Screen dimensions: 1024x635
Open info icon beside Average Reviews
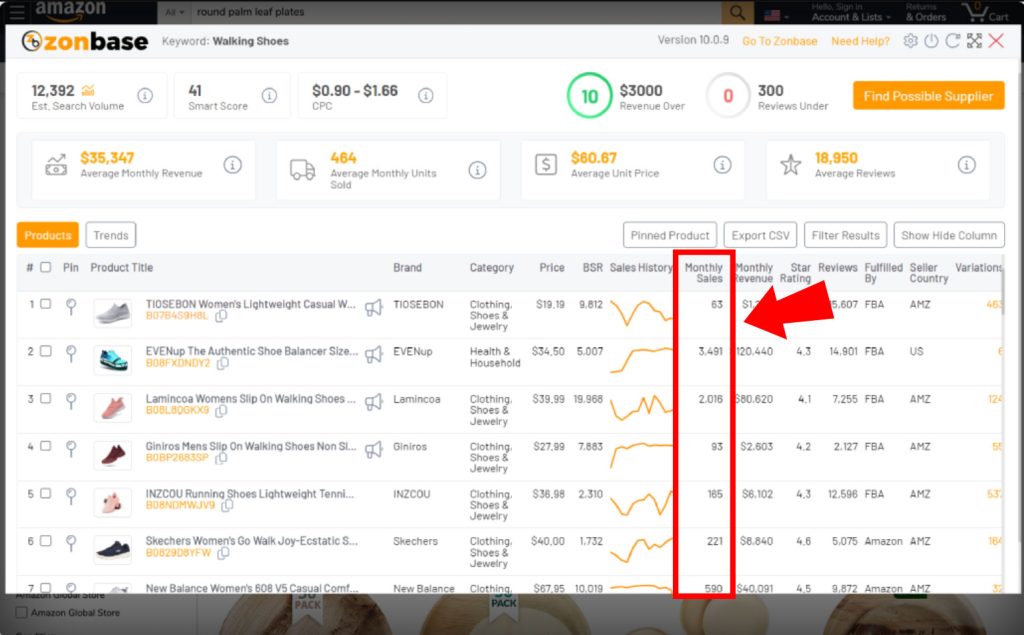point(966,165)
